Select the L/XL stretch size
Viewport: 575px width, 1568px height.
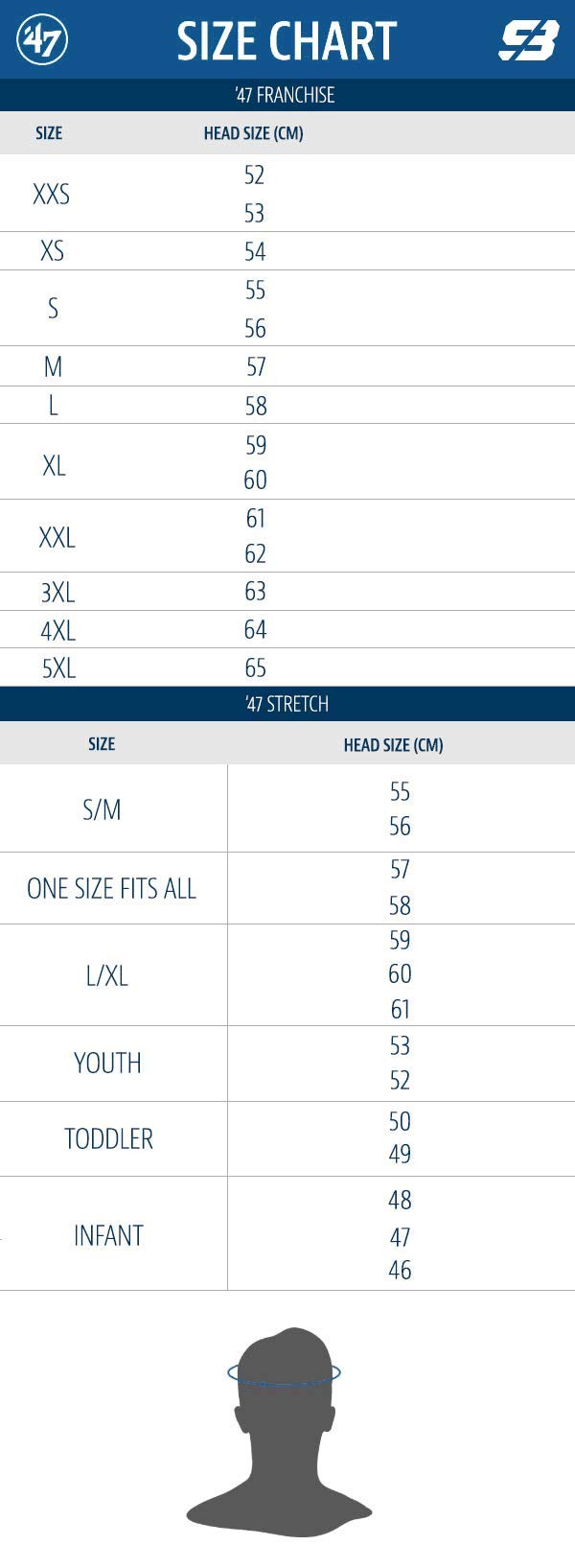click(x=106, y=975)
